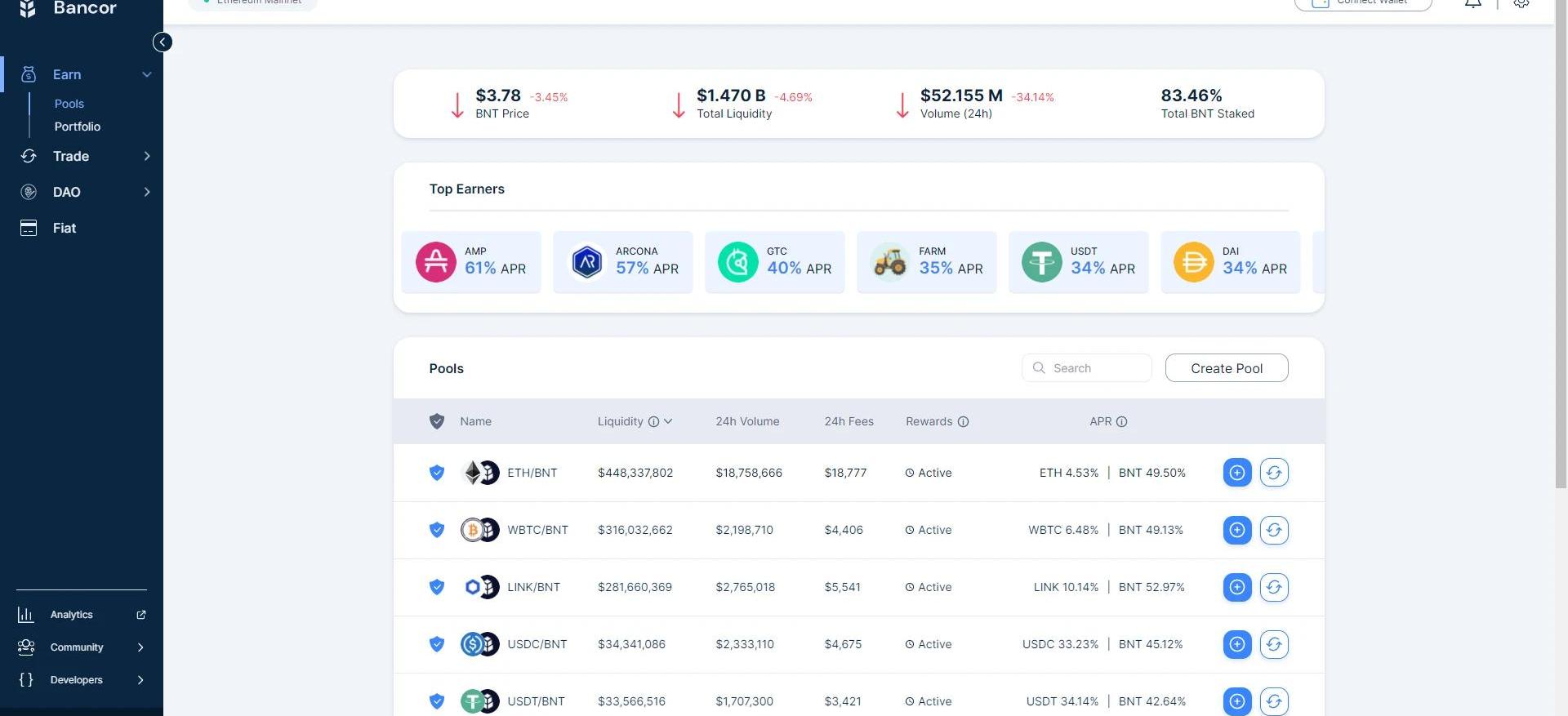Add liquidity to WBTC/BNT pool
The image size is (1568, 716).
coord(1237,530)
